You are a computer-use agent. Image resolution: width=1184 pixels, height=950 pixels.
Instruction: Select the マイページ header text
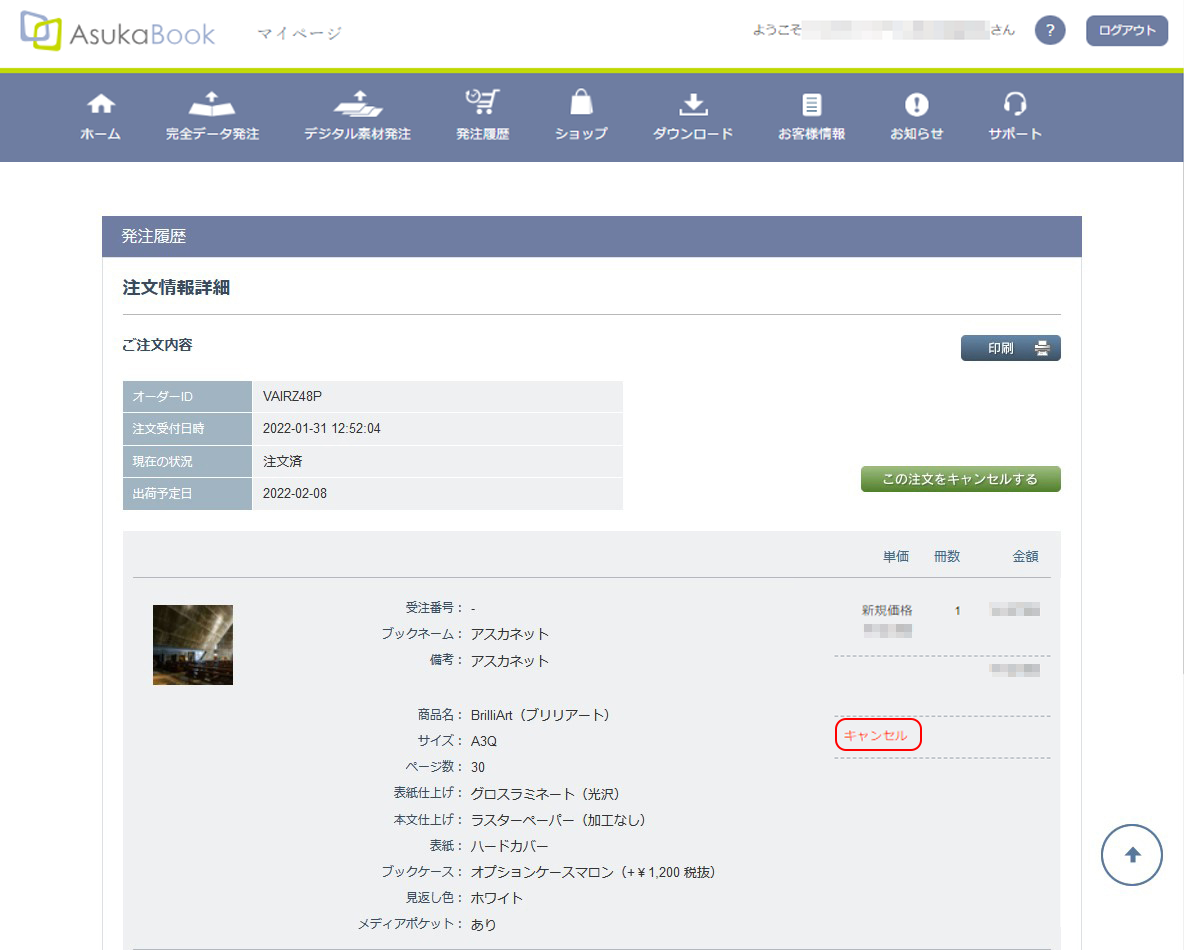[299, 34]
